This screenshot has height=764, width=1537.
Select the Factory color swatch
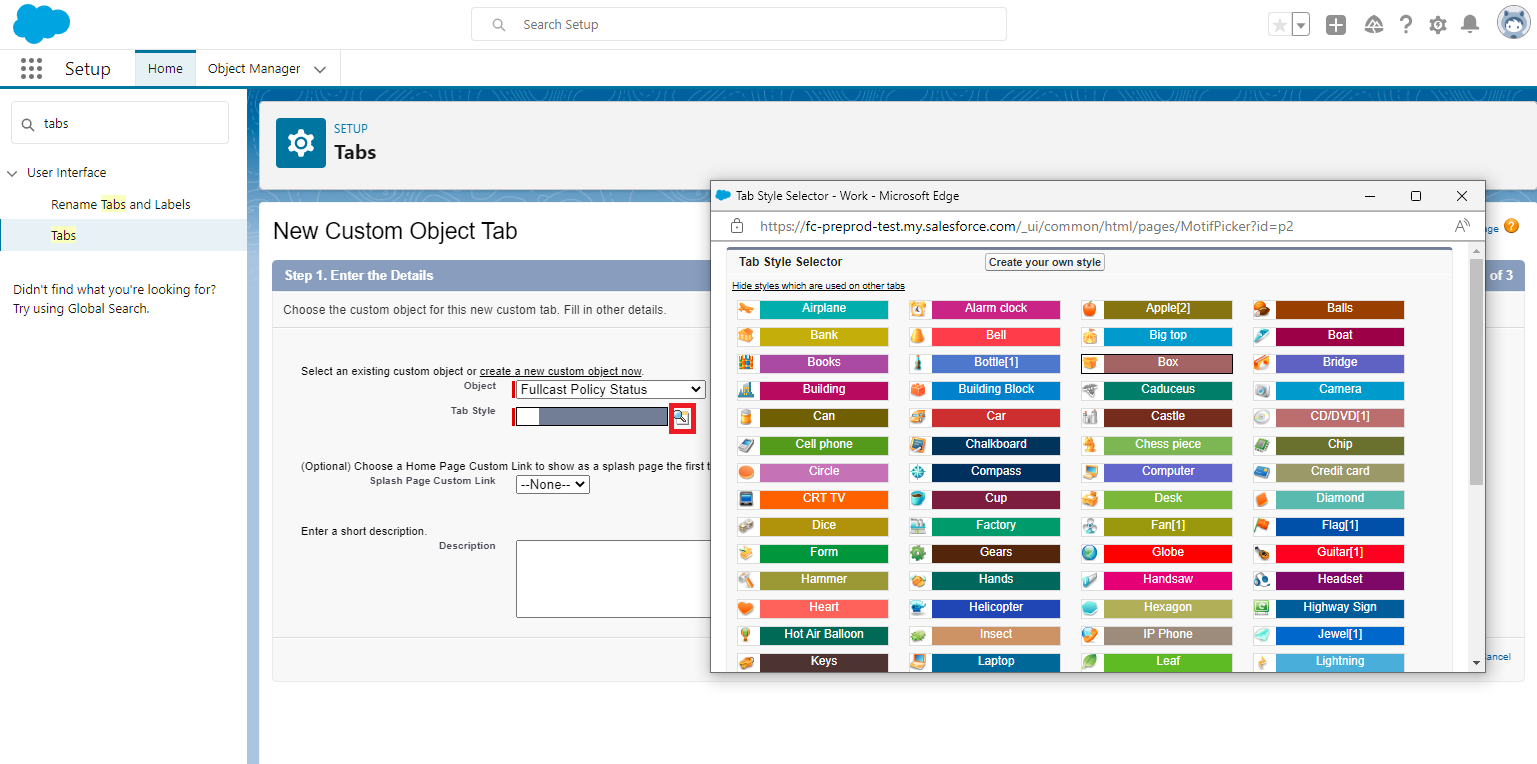click(996, 526)
